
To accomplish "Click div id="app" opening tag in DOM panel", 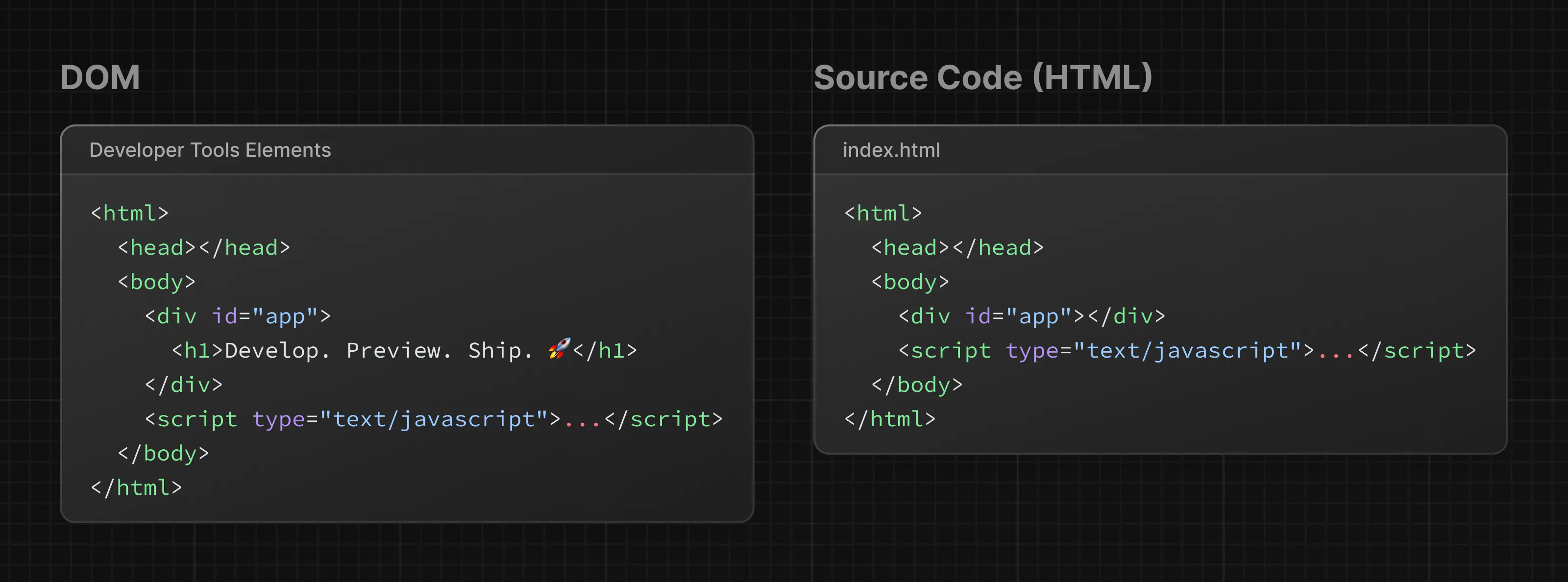I will coord(237,316).
